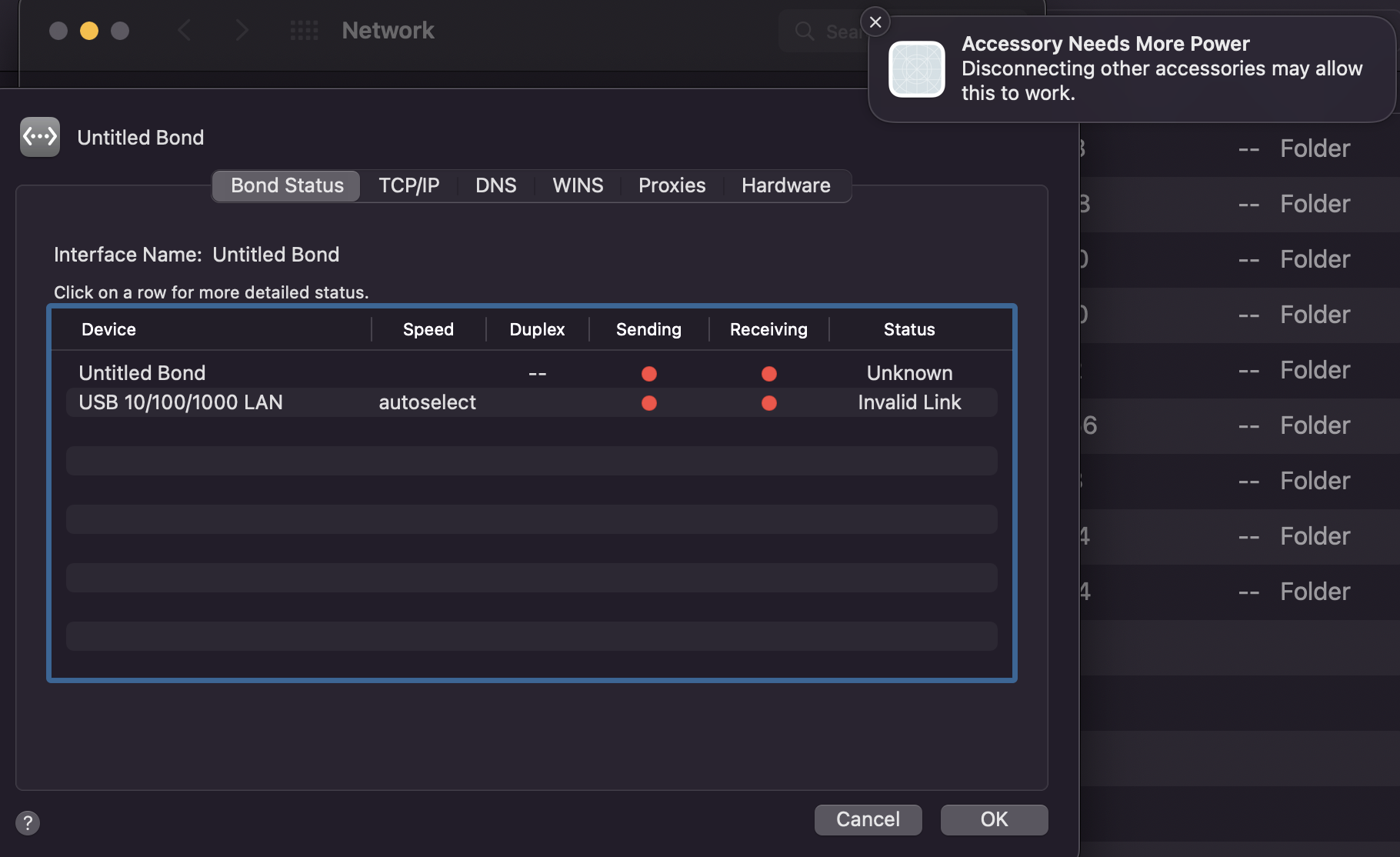Click the USB LAN receiving status indicator

coord(768,403)
